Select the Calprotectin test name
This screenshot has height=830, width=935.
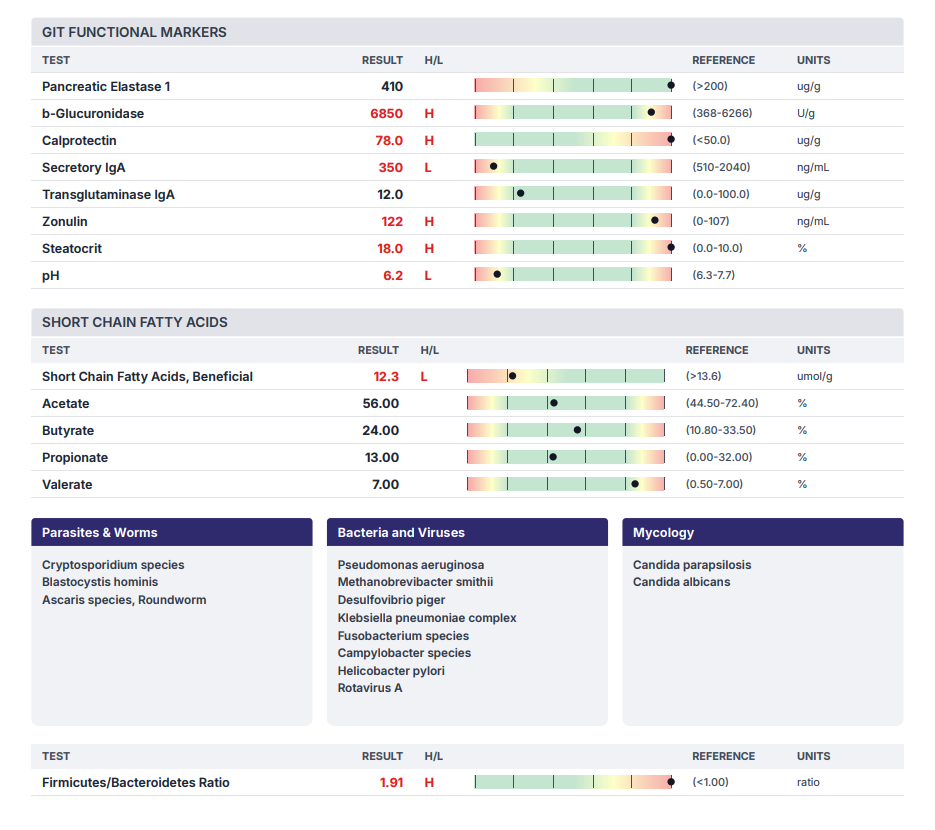(x=79, y=141)
